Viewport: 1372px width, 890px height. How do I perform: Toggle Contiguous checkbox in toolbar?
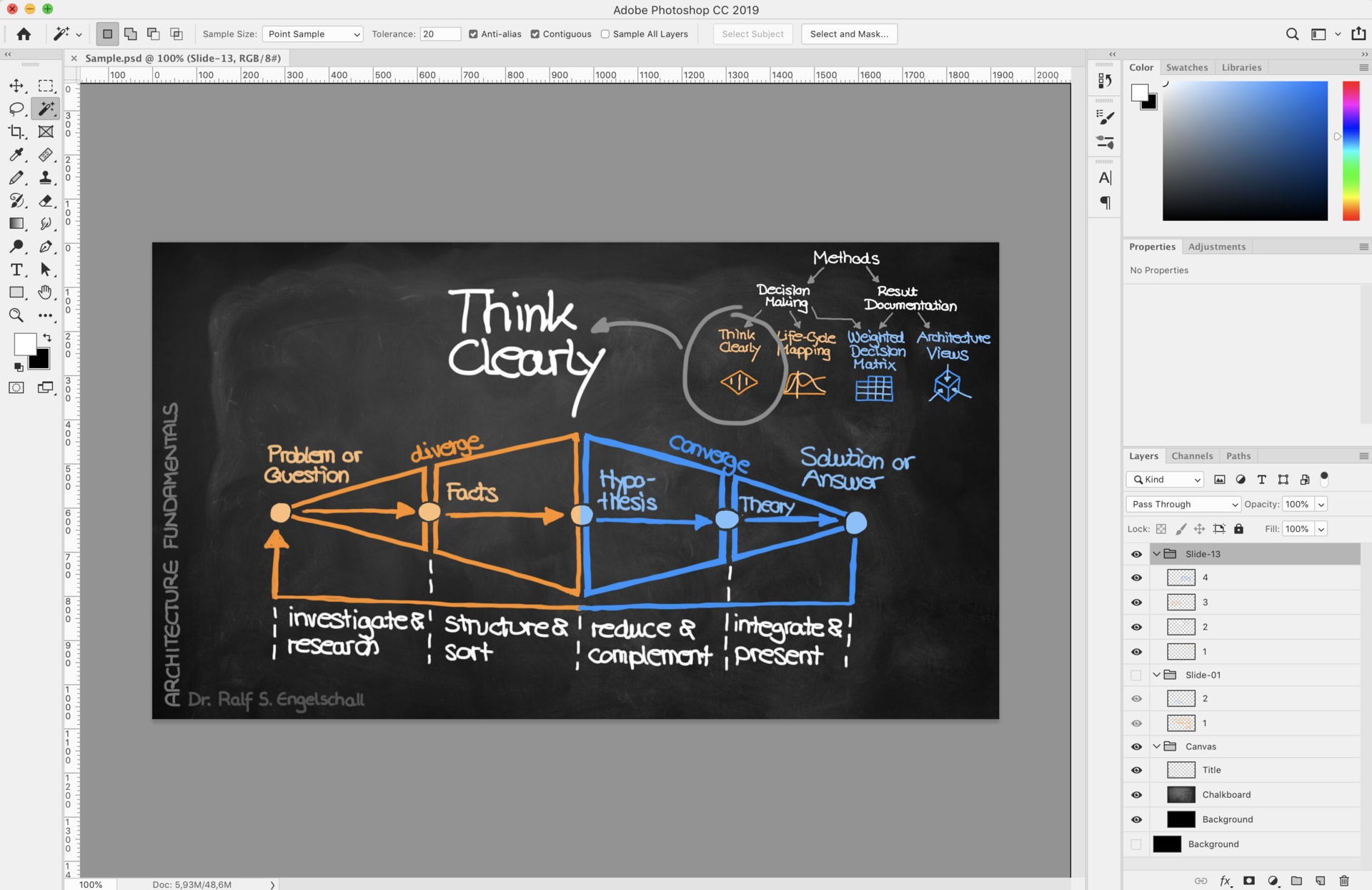coord(535,33)
